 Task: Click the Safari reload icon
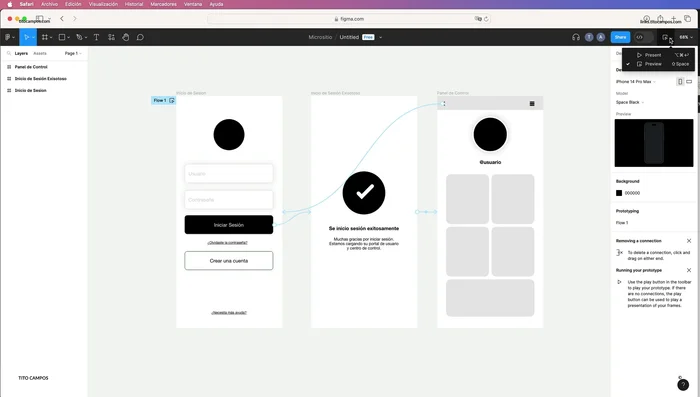pyautogui.click(x=486, y=19)
